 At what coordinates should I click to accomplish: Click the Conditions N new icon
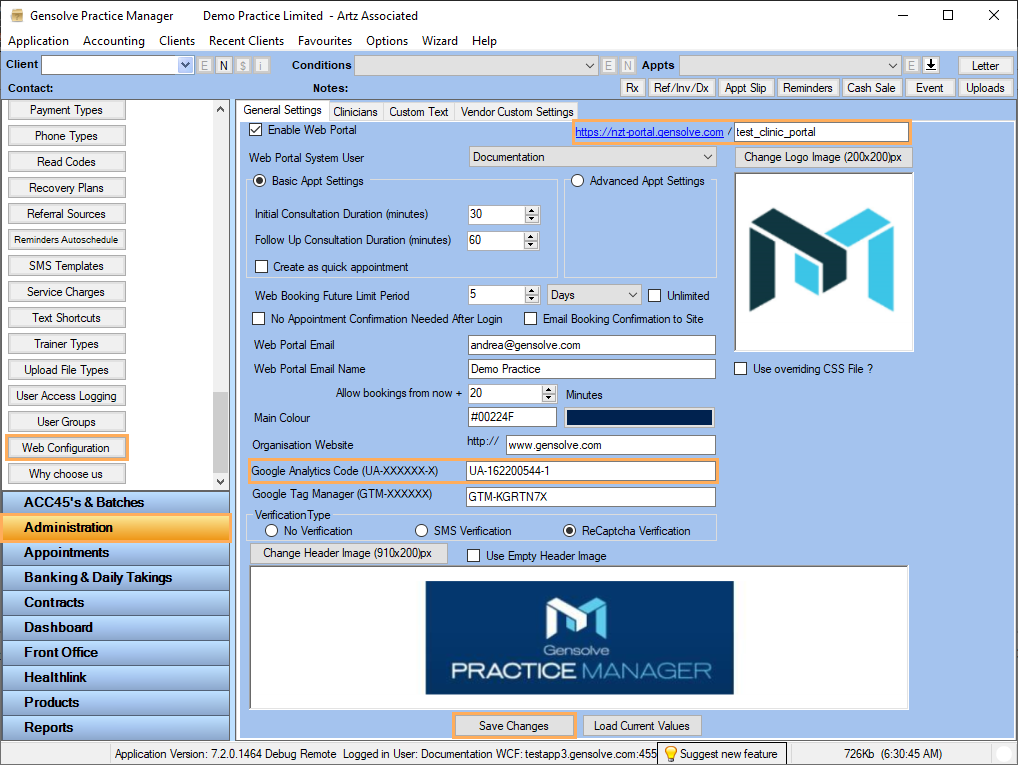pos(627,65)
